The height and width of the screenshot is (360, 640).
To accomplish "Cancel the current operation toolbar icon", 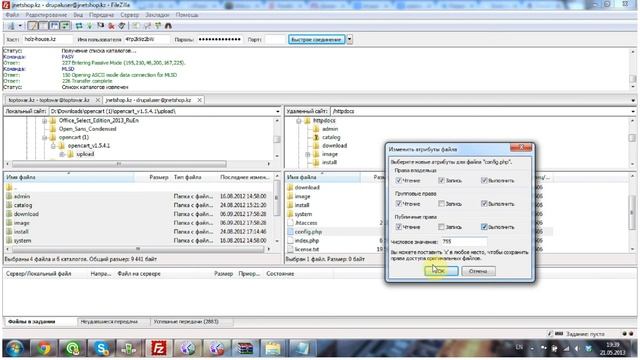I will (100, 26).
